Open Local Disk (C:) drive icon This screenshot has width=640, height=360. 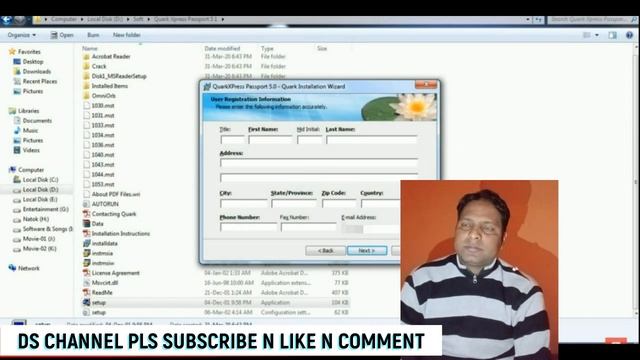click(17, 180)
